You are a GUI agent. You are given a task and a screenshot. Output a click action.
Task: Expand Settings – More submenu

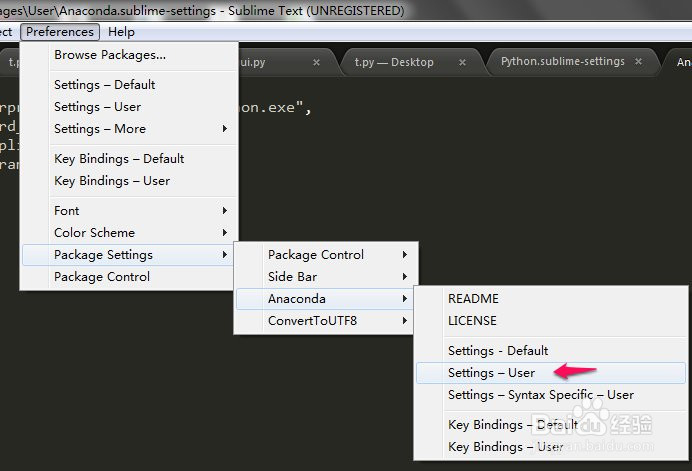(128, 129)
